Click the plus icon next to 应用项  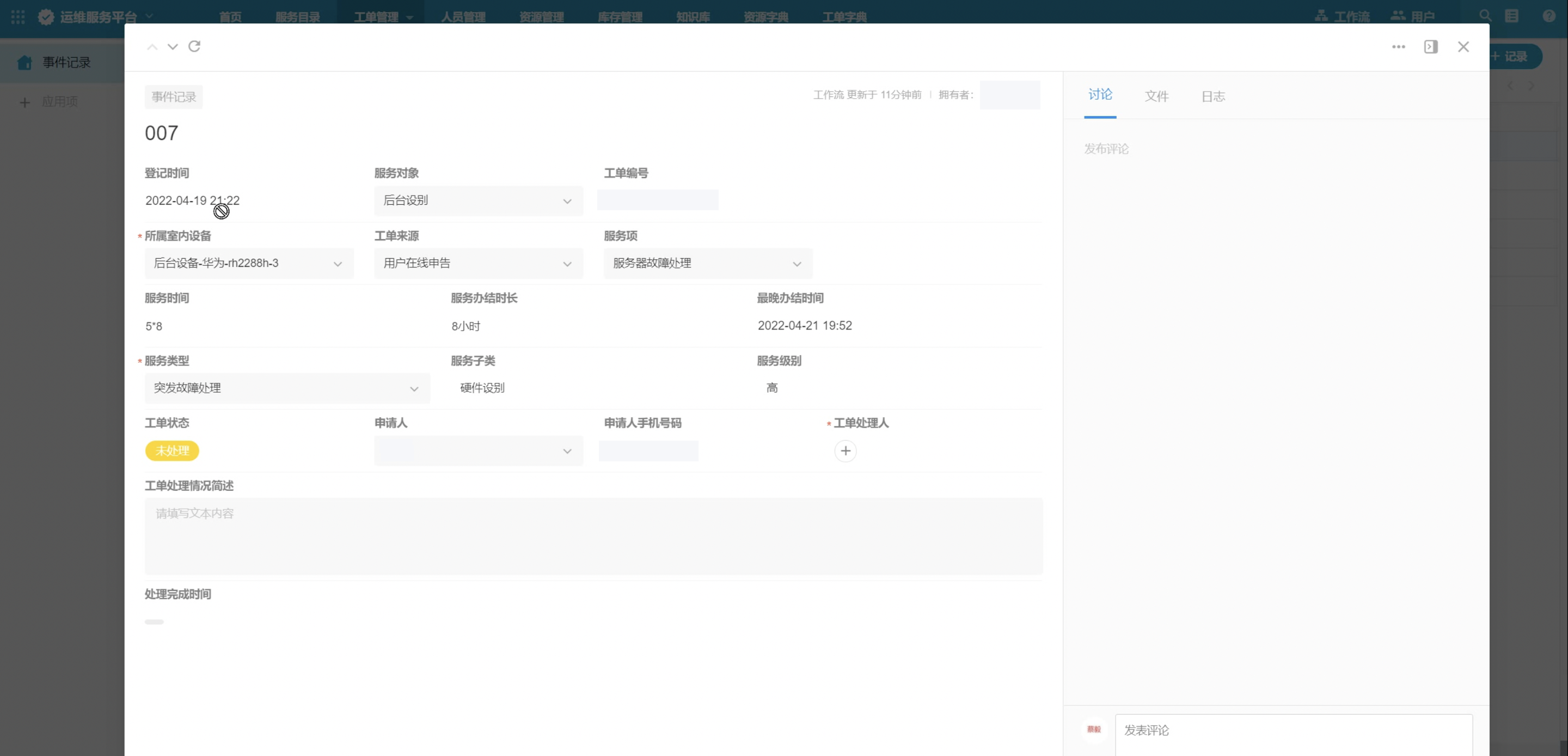coord(25,102)
